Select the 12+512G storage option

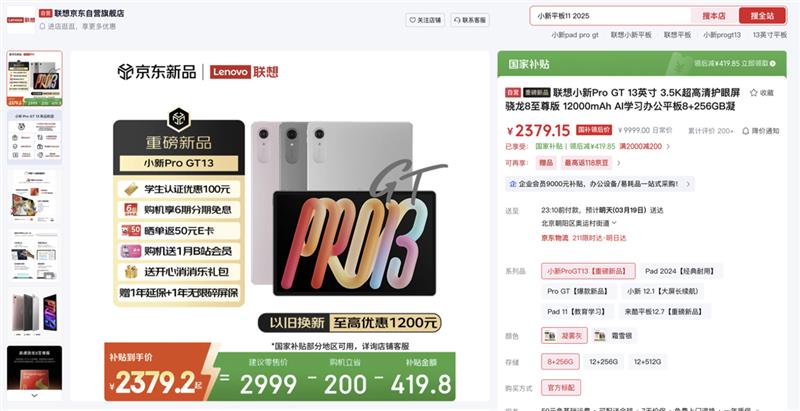647,362
